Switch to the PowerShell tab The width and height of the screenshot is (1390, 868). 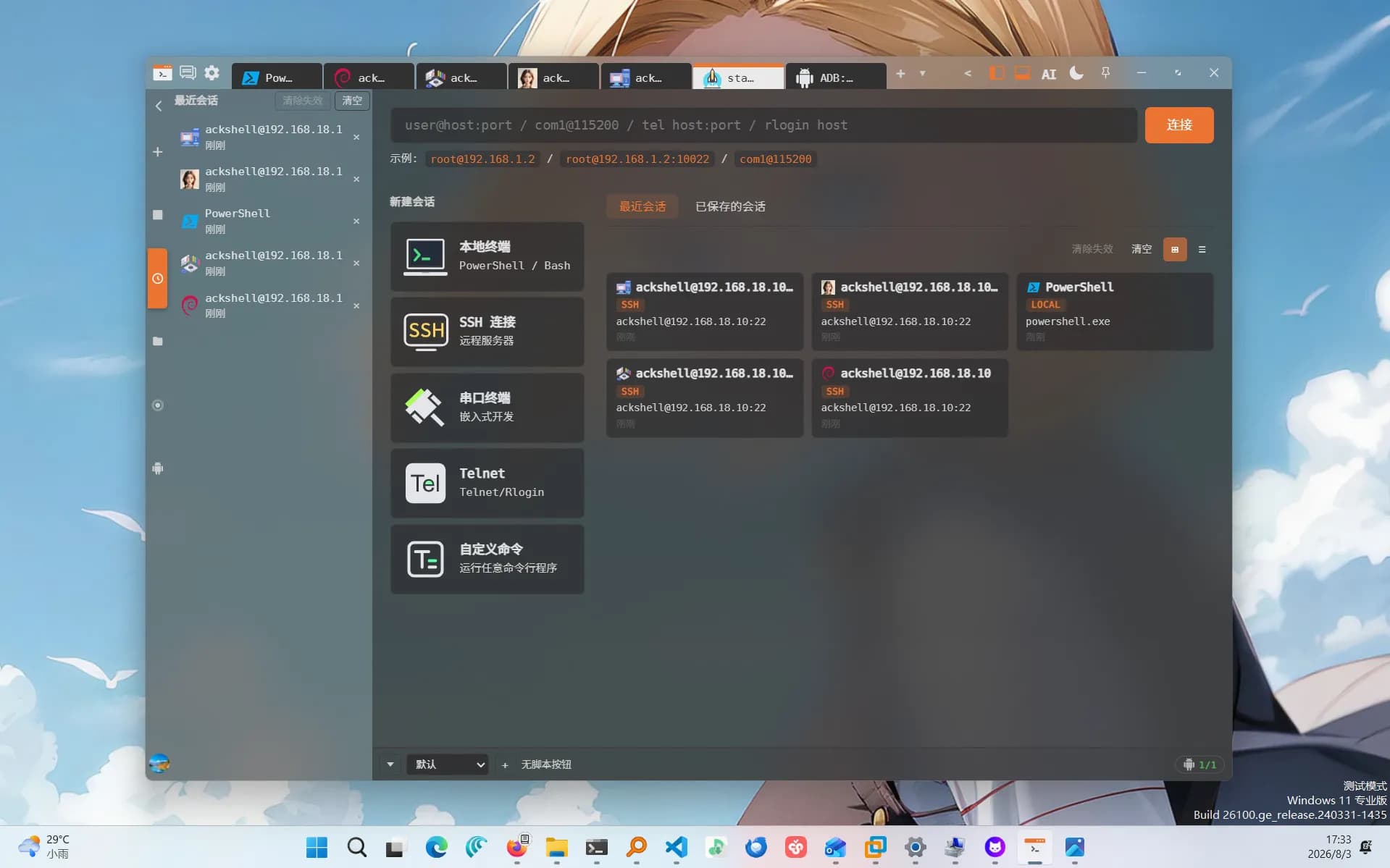click(277, 77)
